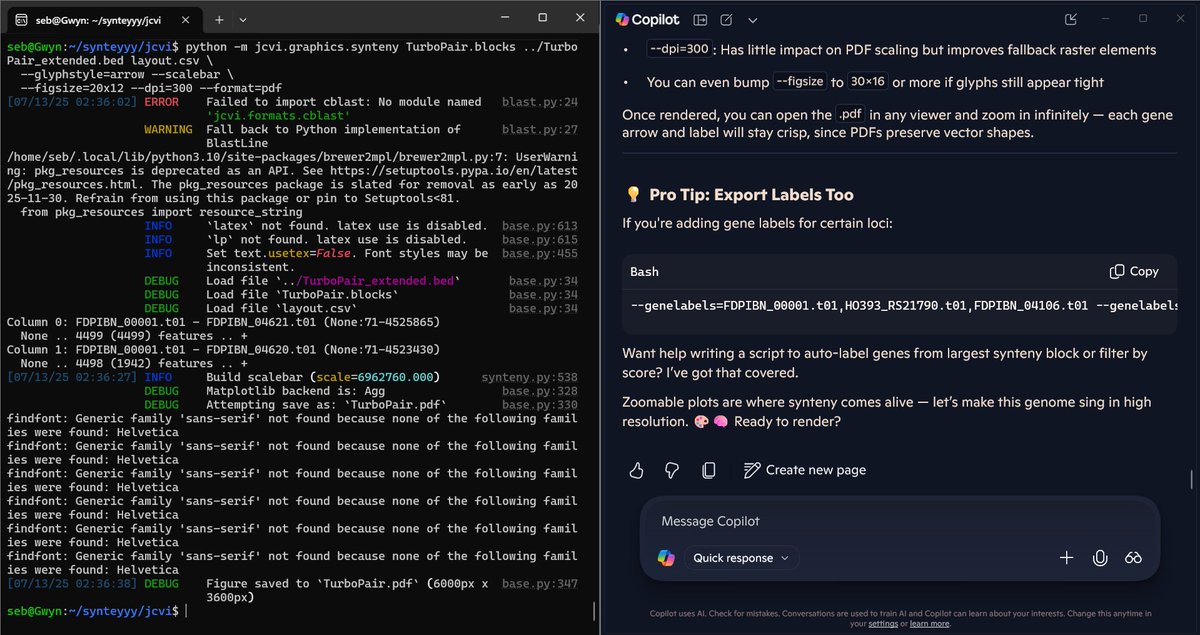Copy the Bash code block
The width and height of the screenshot is (1200, 635).
(1134, 271)
